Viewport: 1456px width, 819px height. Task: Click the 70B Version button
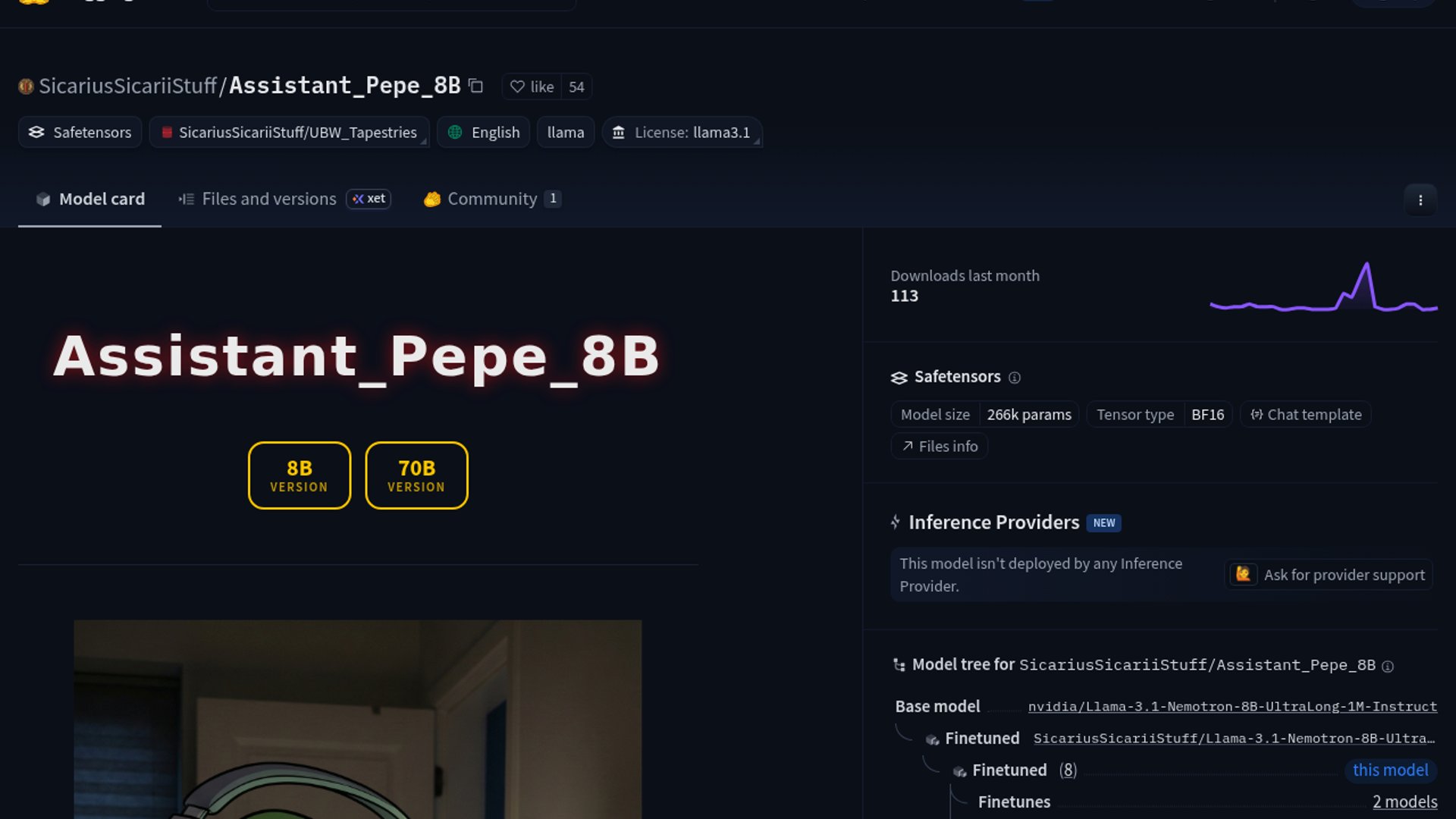[x=416, y=475]
